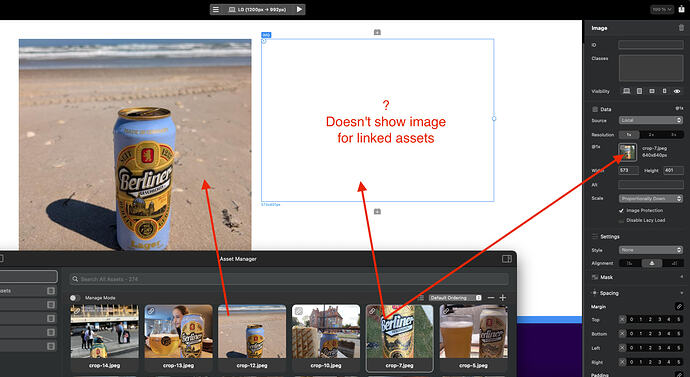690x377 pixels.
Task: Toggle landscape phone visibility icon
Action: [652, 91]
